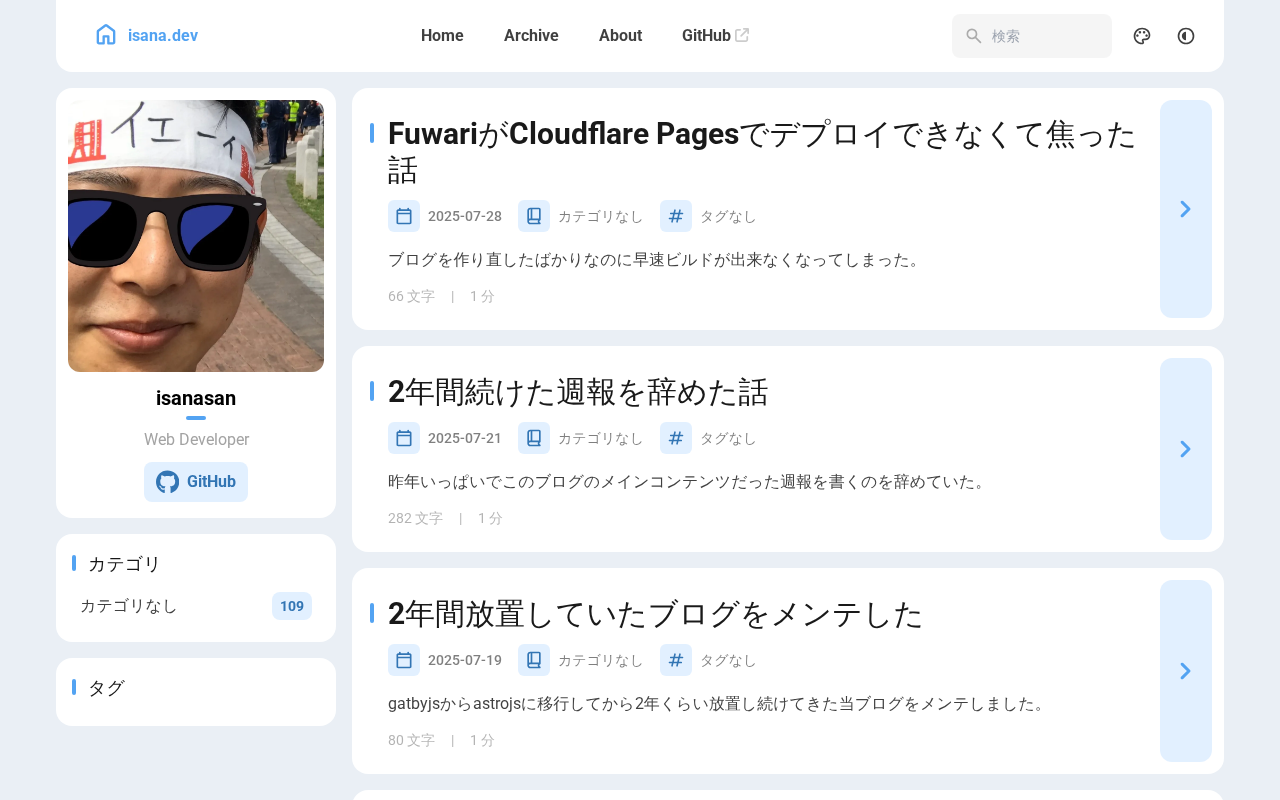Click the GitHub octocat icon in profile card

(x=168, y=482)
